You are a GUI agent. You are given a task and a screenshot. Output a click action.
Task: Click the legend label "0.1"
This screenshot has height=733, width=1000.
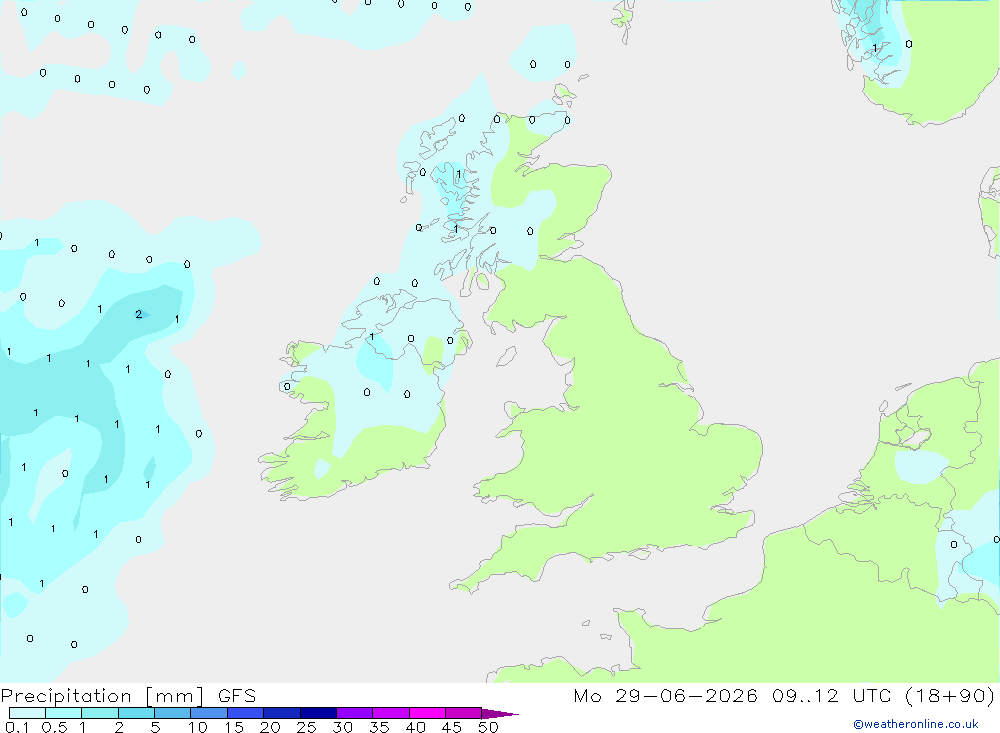click(17, 727)
